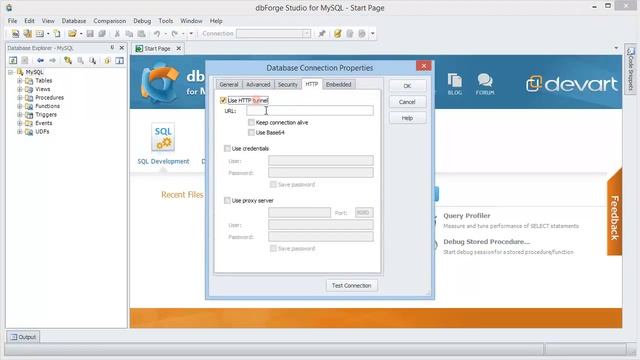
Task: Expand the Functions node in Database Explorer
Action: (x=19, y=106)
